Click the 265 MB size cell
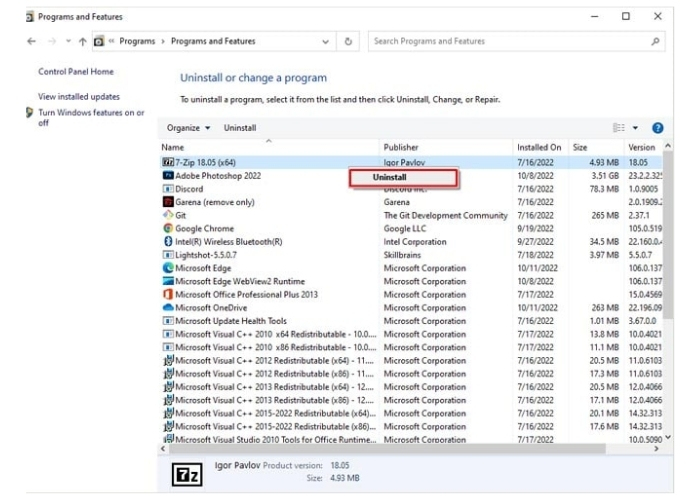This screenshot has height=500, width=700. [x=605, y=215]
